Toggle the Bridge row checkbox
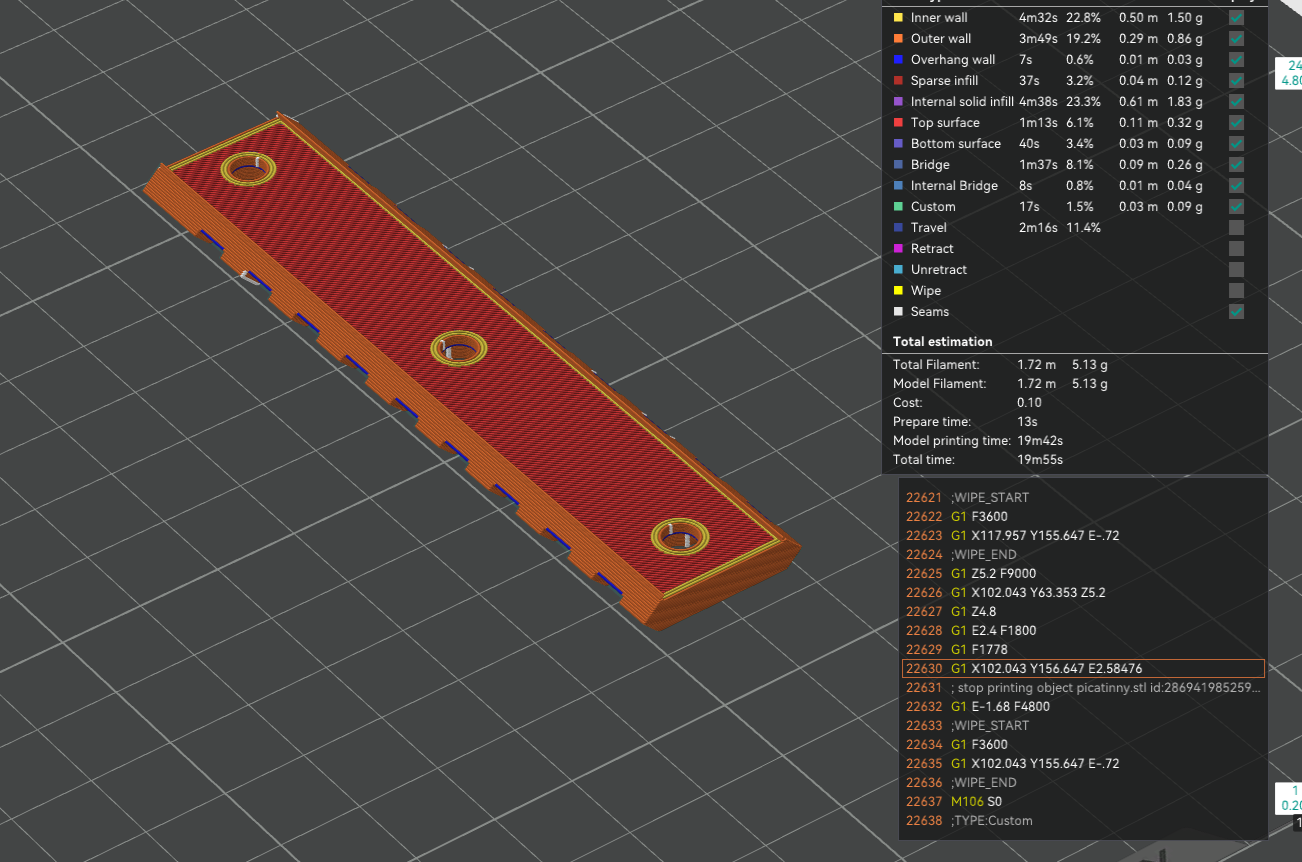Image resolution: width=1302 pixels, height=862 pixels. [x=1237, y=165]
